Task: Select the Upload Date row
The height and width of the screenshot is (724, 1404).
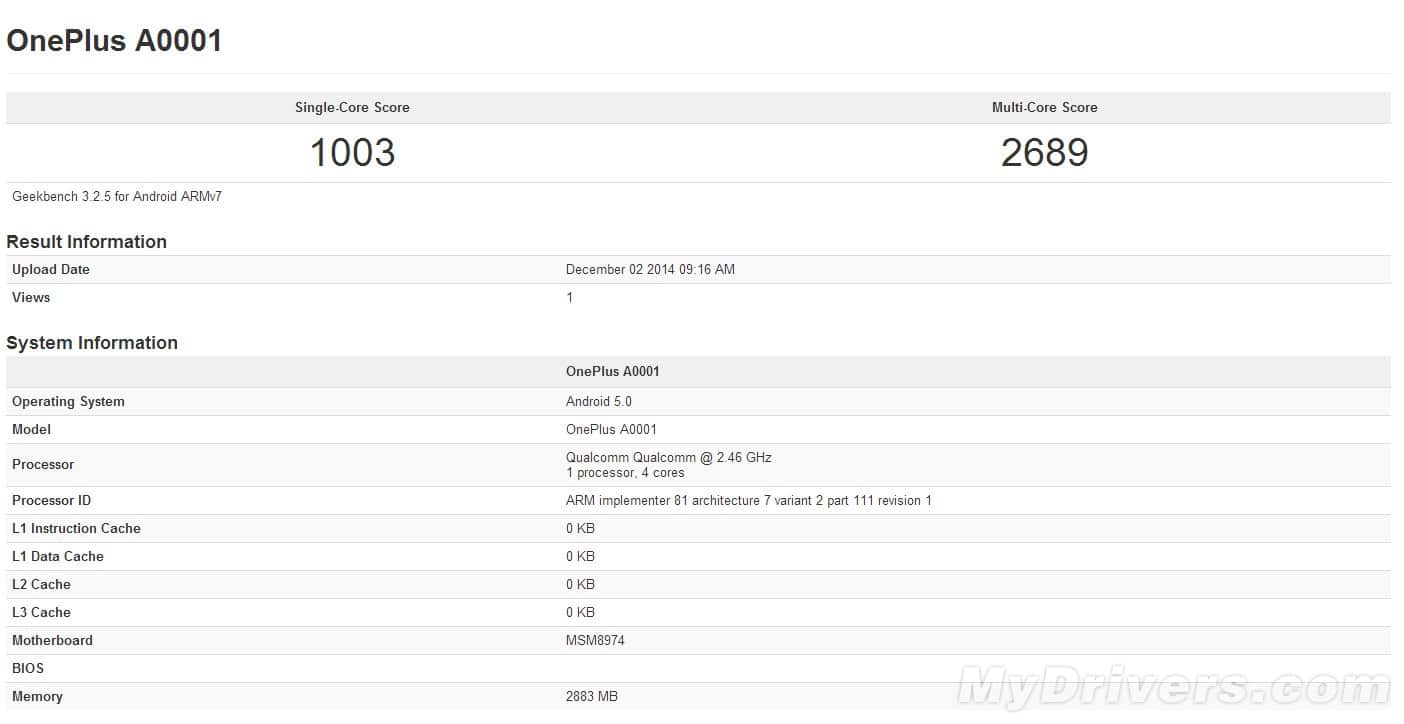Action: (x=50, y=269)
